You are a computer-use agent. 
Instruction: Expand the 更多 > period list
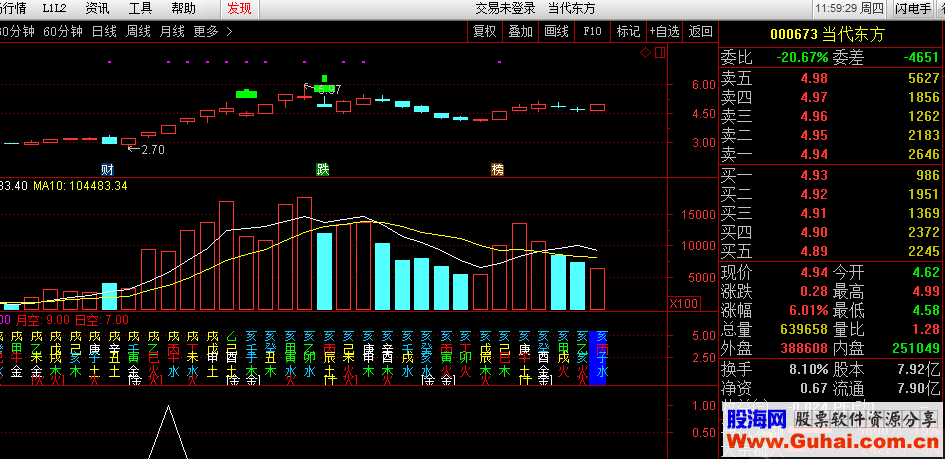tap(213, 32)
